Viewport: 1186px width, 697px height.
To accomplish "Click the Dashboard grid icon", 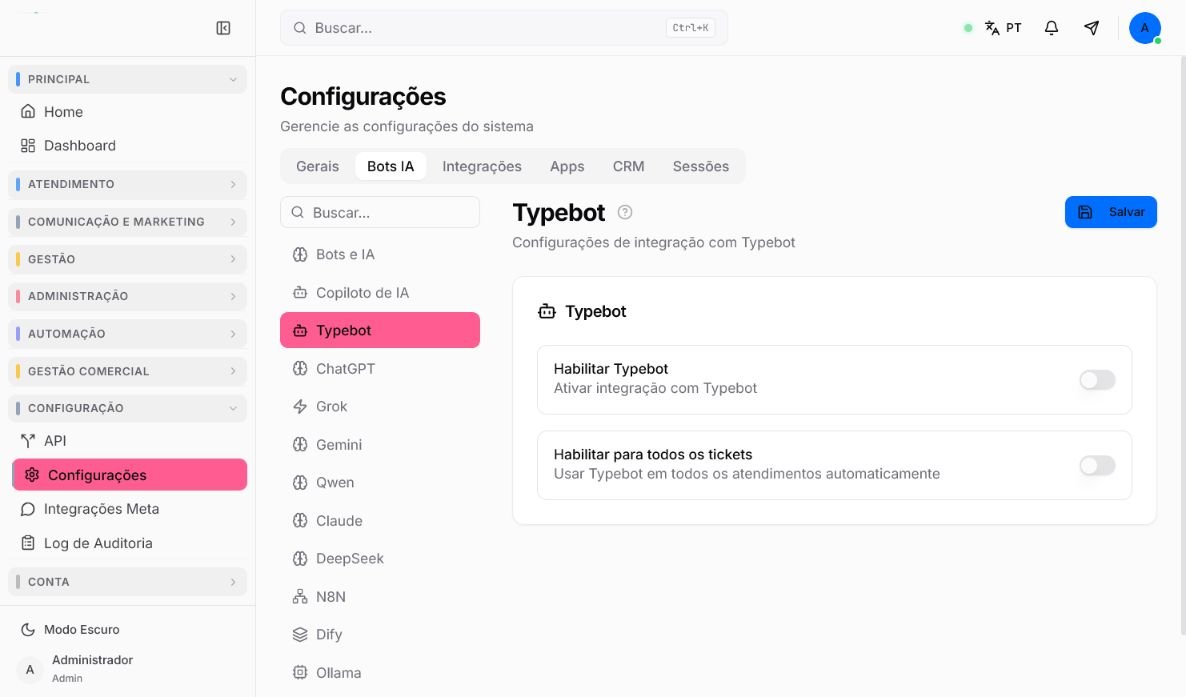I will pos(28,145).
